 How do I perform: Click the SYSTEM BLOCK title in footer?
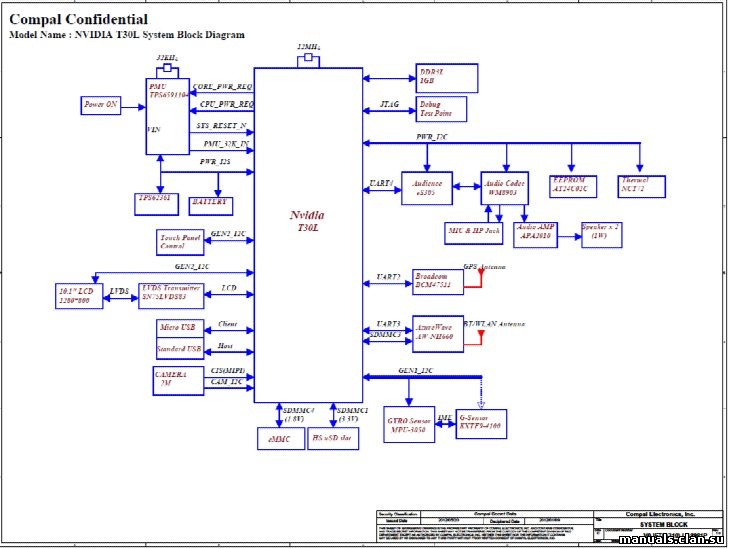[x=663, y=524]
